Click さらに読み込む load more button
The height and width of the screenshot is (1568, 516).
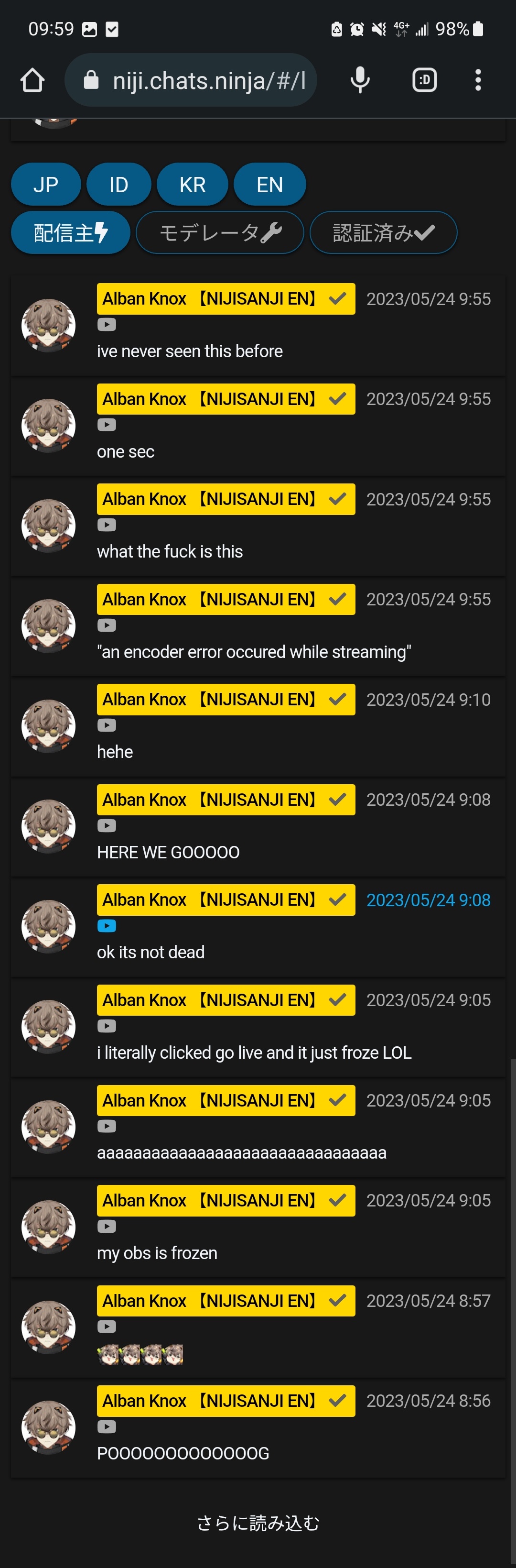click(258, 1523)
